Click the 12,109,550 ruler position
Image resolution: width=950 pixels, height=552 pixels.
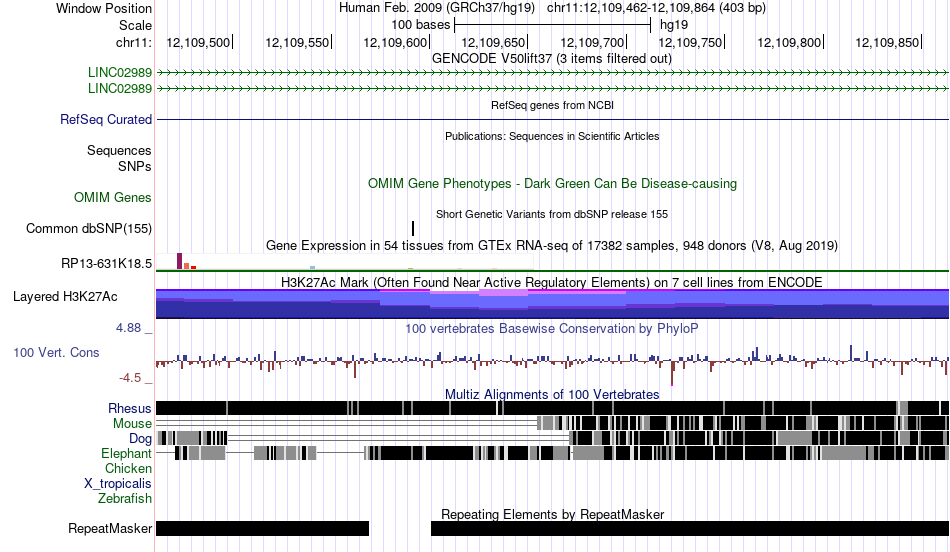click(x=297, y=42)
